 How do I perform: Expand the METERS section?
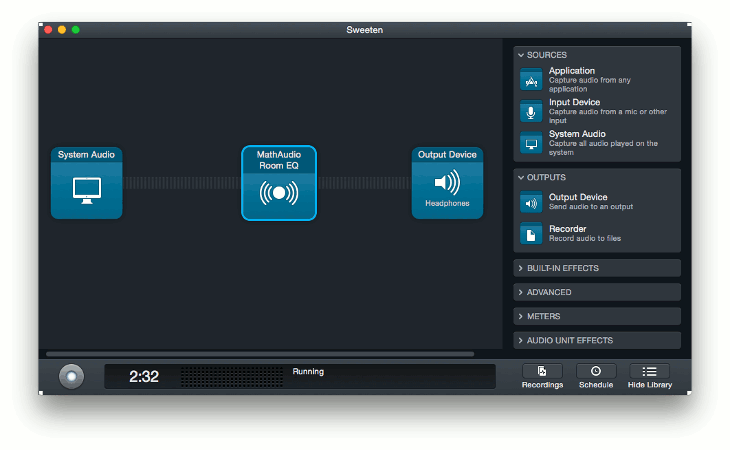[597, 316]
